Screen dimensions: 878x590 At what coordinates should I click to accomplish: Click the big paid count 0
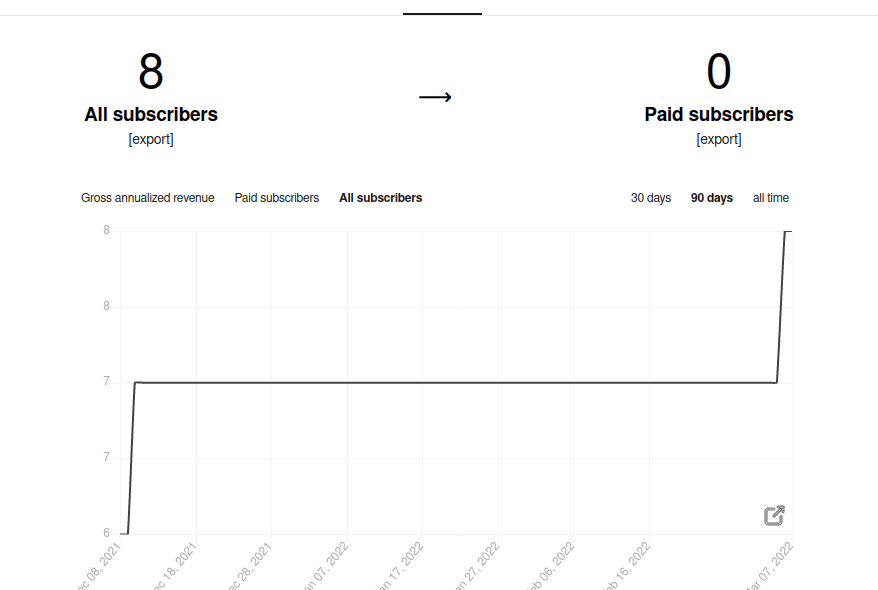tap(719, 72)
